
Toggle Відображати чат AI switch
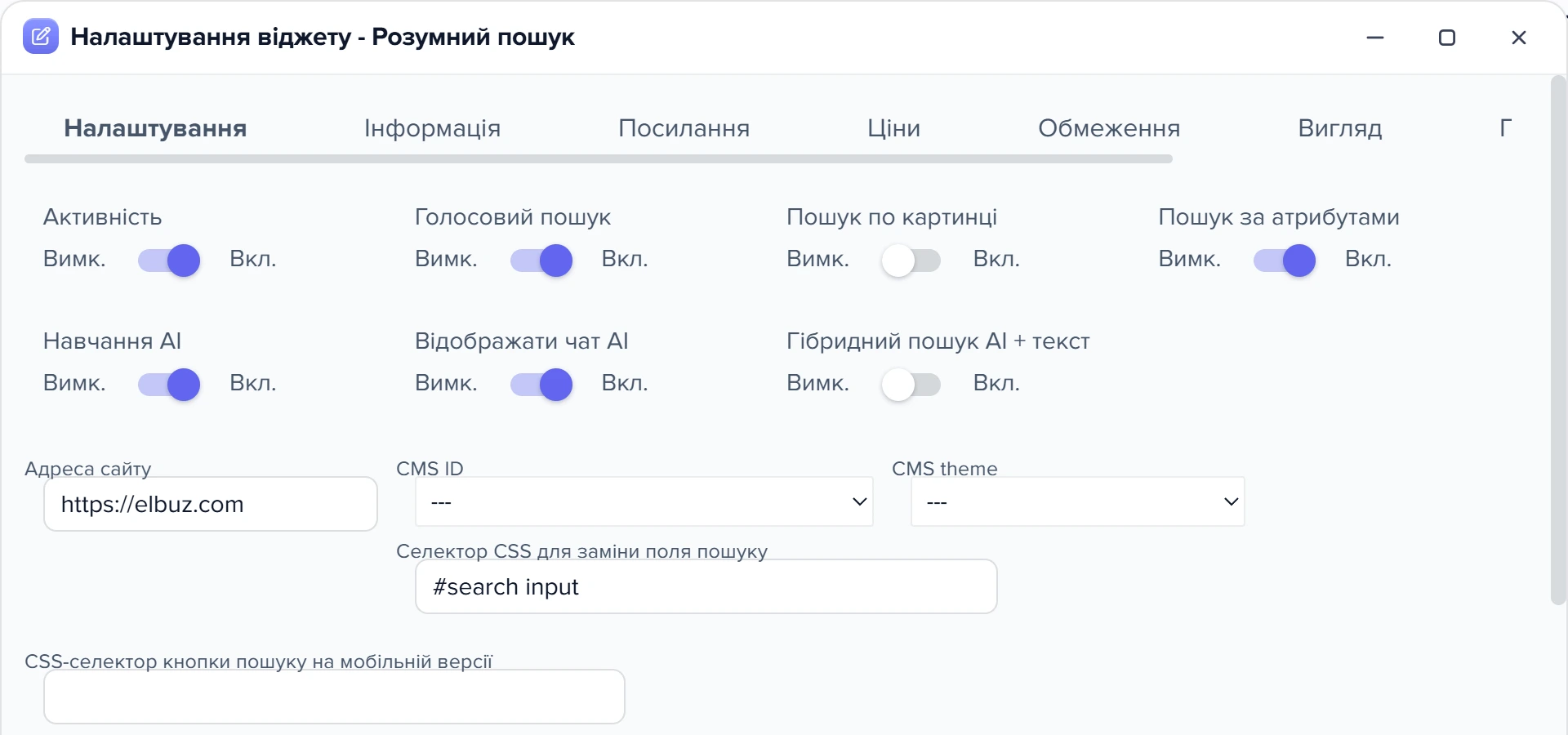[x=541, y=385]
